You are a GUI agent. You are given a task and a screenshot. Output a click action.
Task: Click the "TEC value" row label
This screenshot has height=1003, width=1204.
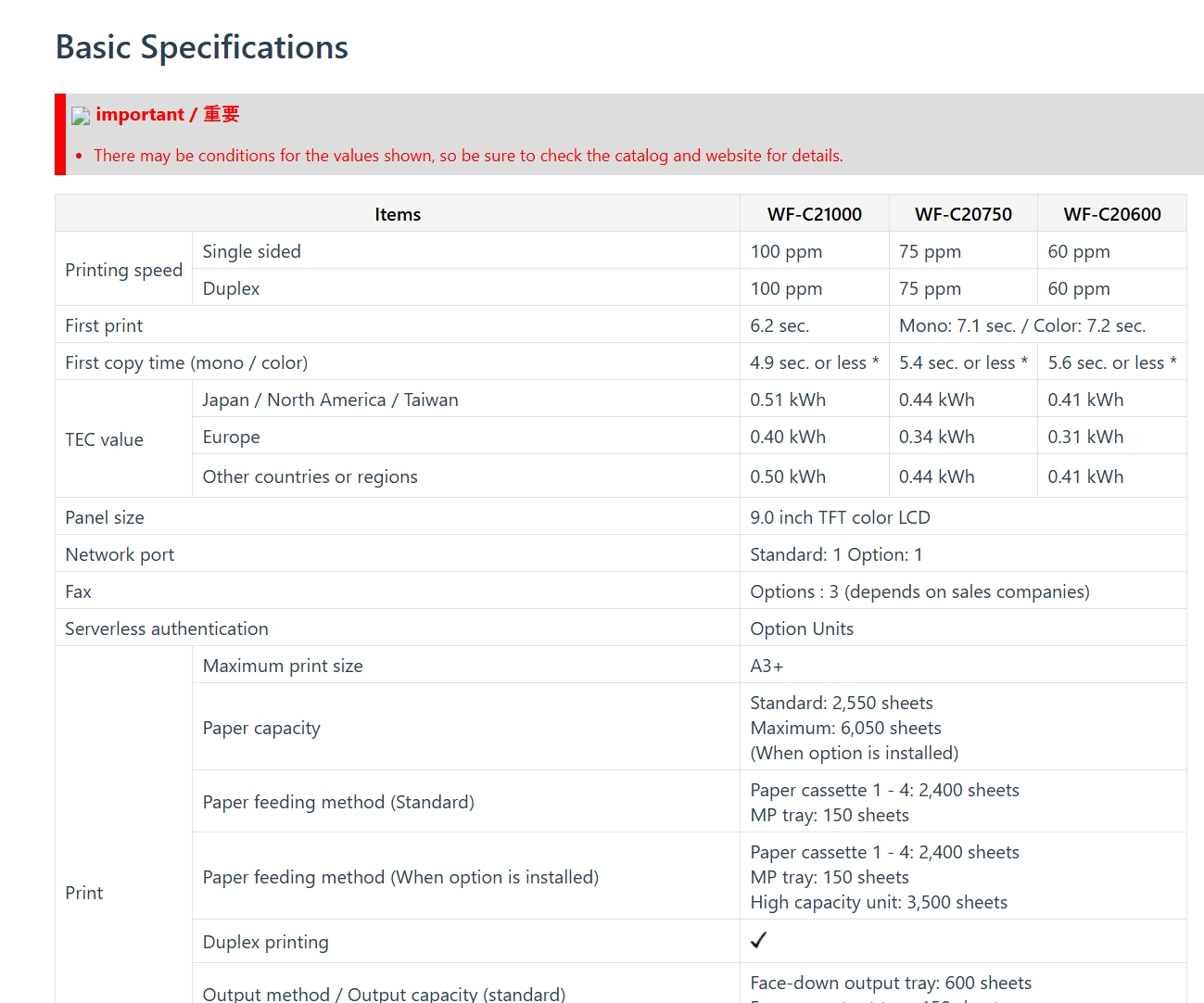pyautogui.click(x=104, y=439)
